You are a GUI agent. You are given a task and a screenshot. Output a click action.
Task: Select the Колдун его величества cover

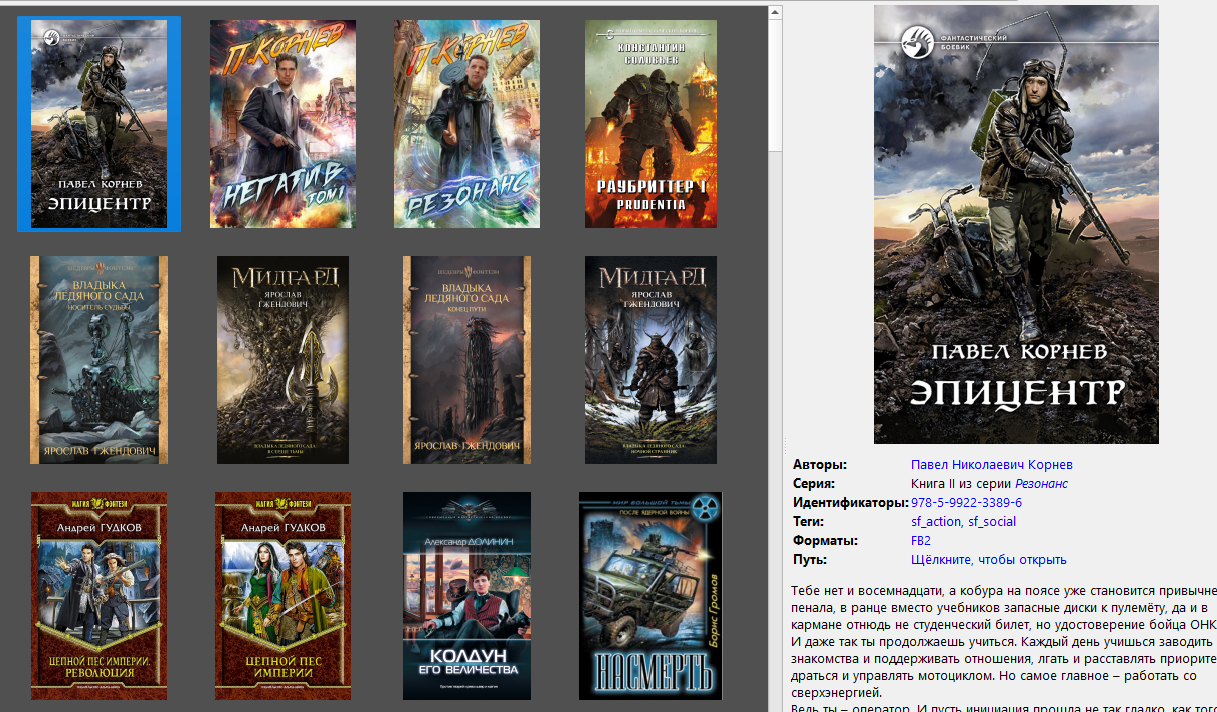coord(467,596)
